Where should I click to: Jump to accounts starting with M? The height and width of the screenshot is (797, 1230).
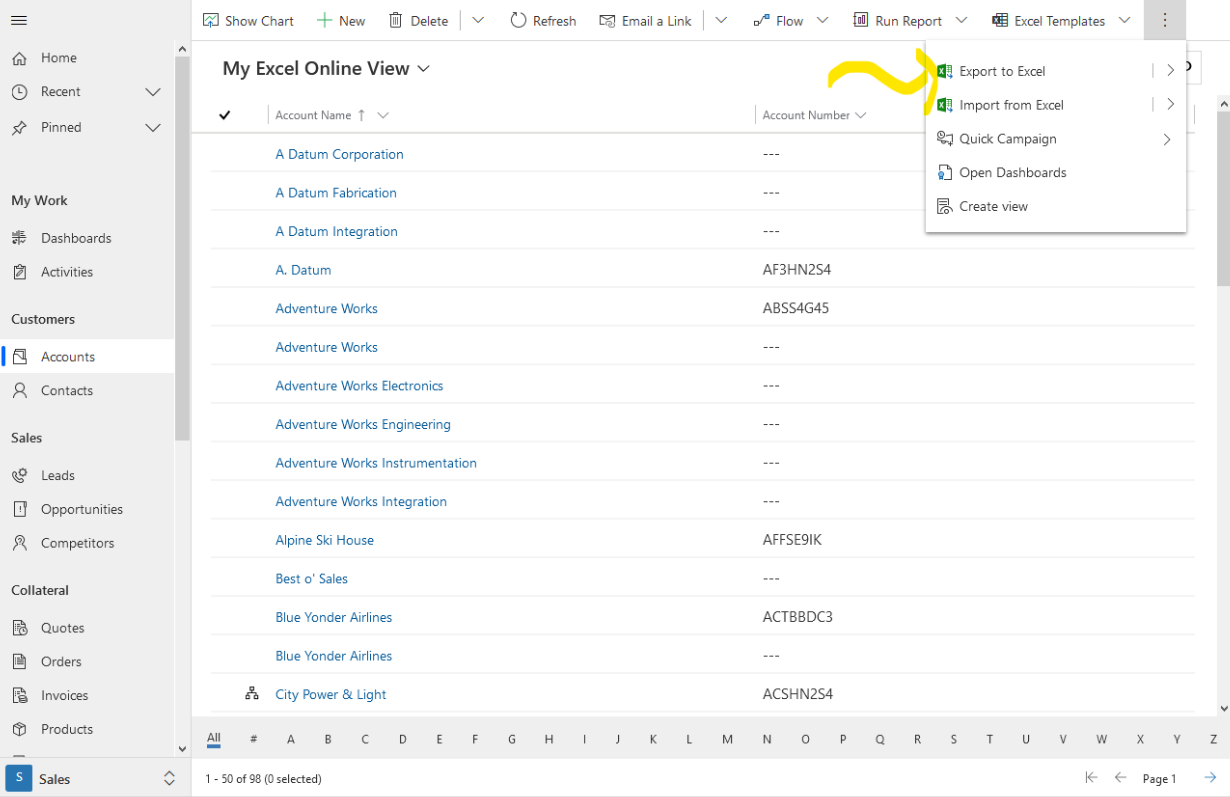[x=727, y=738]
